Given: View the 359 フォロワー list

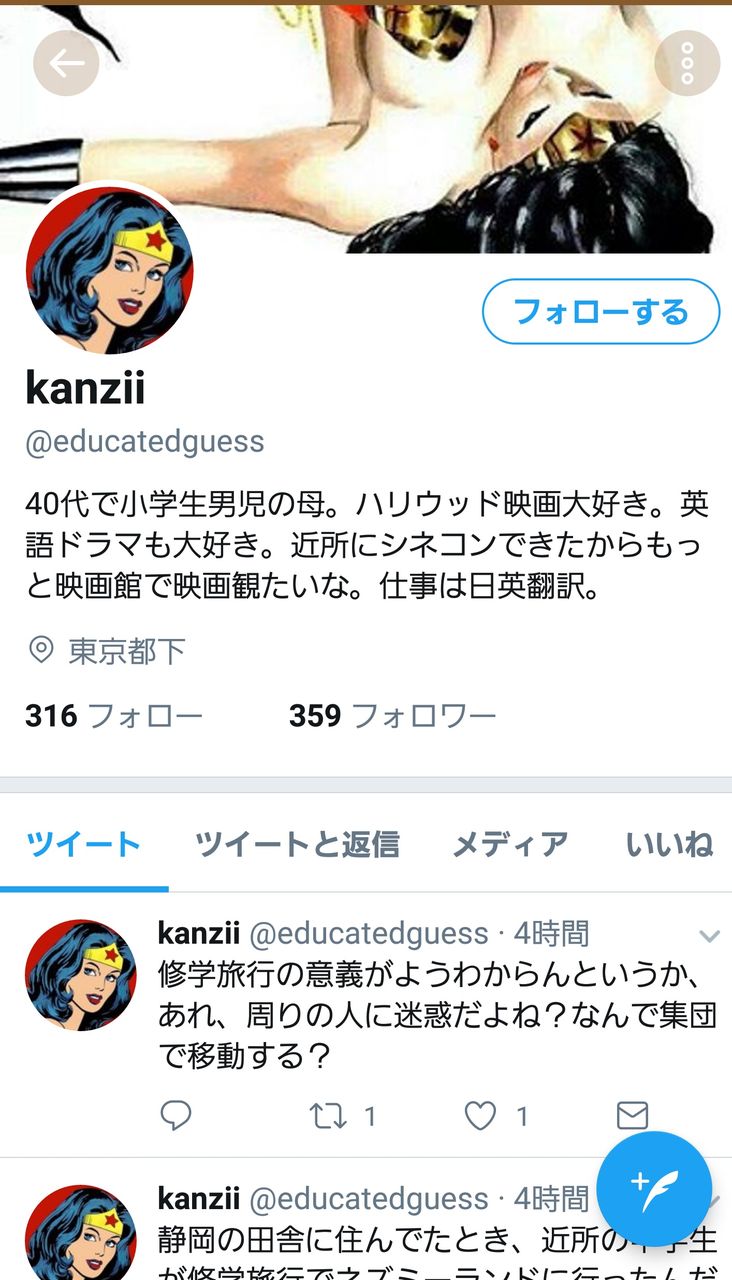Looking at the screenshot, I should [393, 716].
